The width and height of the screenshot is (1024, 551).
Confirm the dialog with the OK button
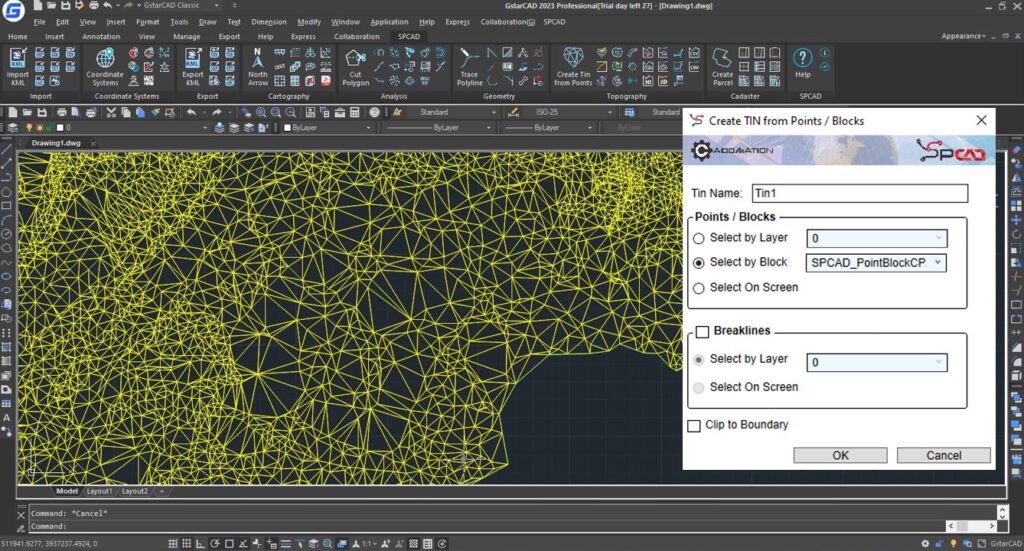[840, 455]
